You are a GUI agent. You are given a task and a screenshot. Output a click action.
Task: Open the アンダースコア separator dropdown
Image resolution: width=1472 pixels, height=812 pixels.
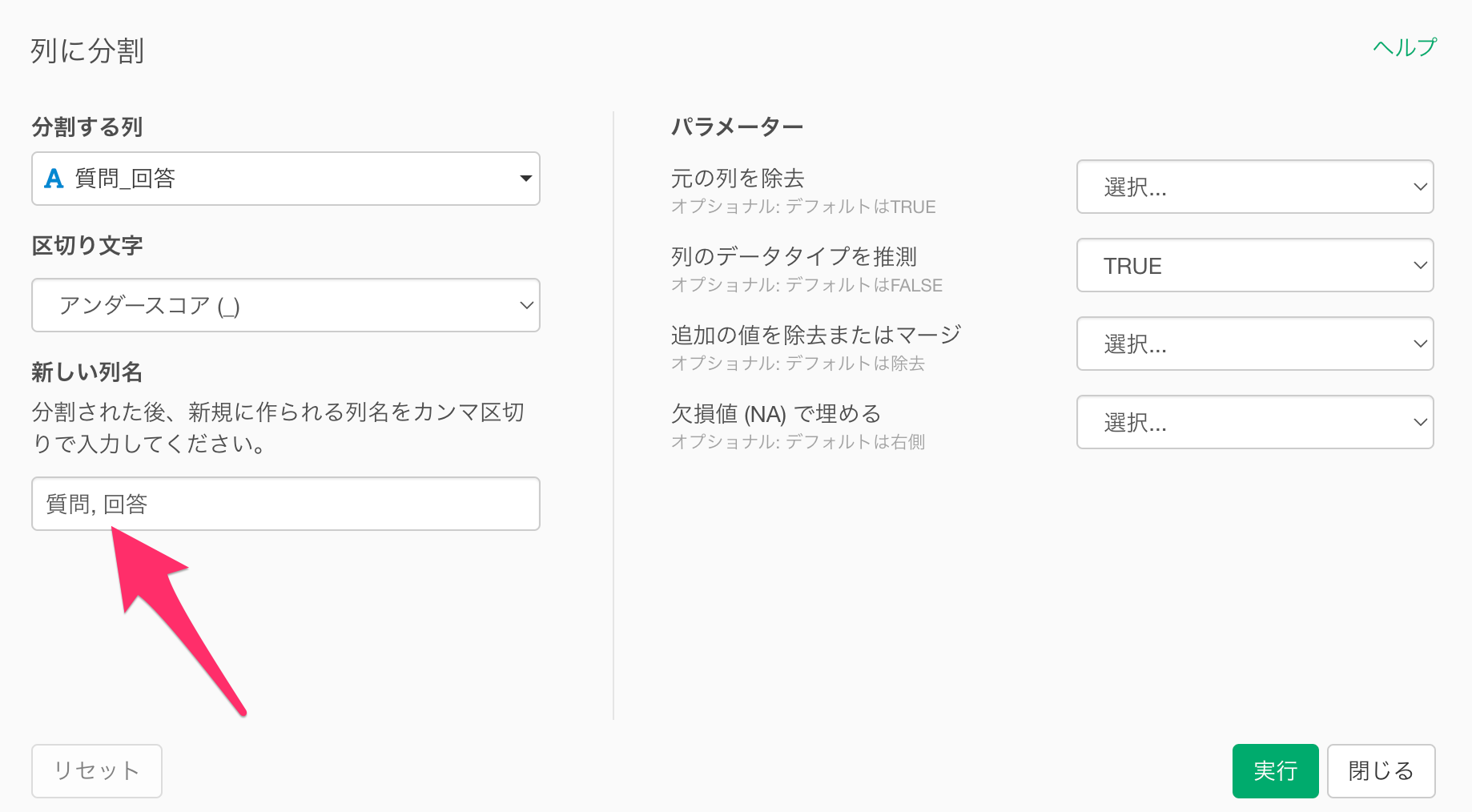(x=285, y=305)
